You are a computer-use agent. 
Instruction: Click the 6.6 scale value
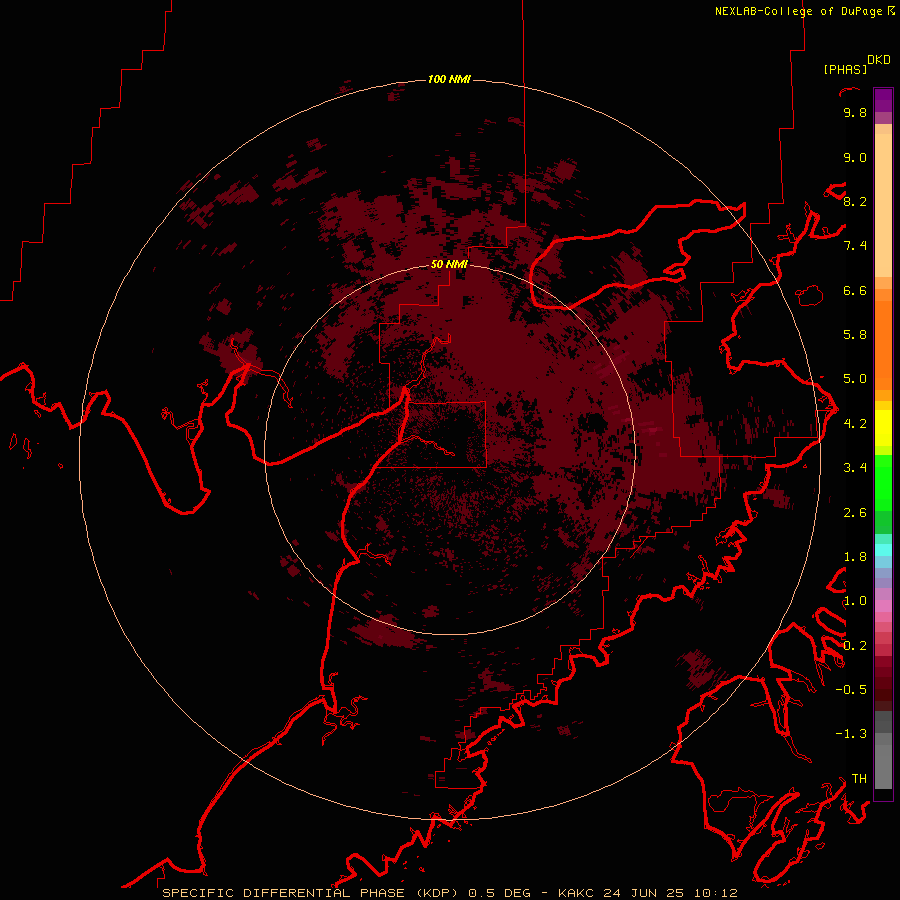(855, 290)
